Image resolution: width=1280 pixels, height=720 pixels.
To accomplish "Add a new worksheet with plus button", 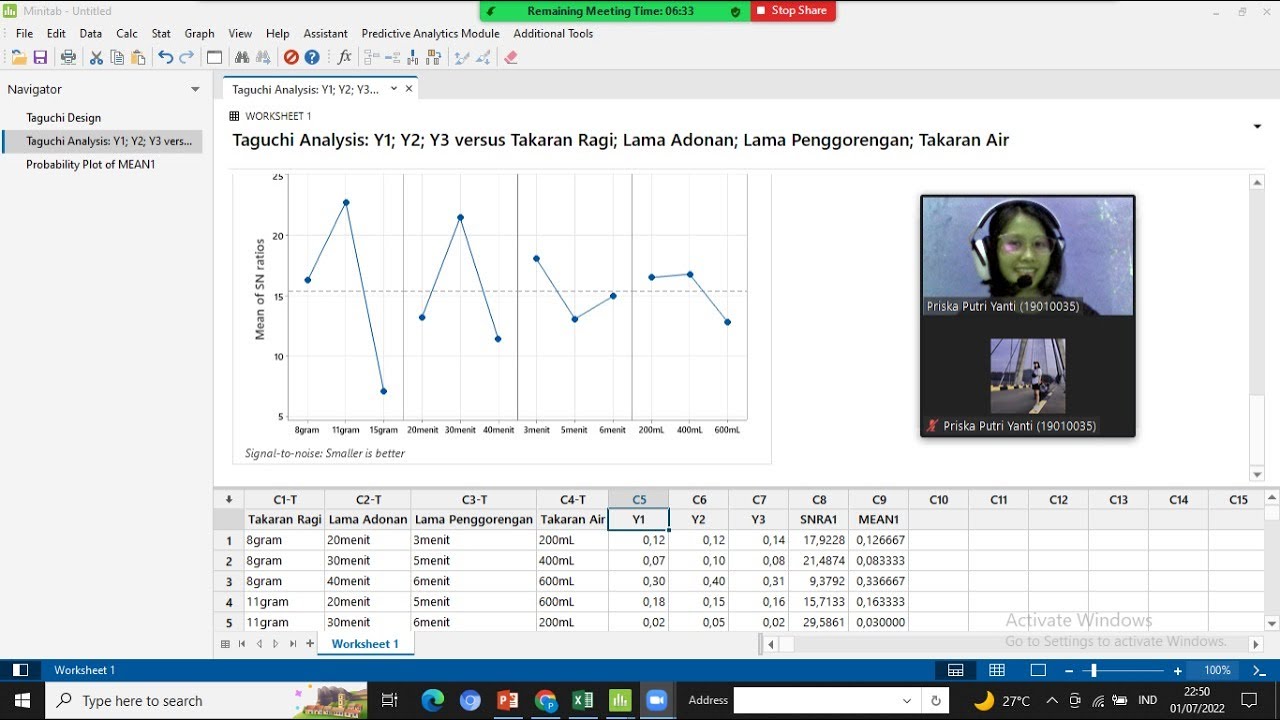I will [310, 644].
